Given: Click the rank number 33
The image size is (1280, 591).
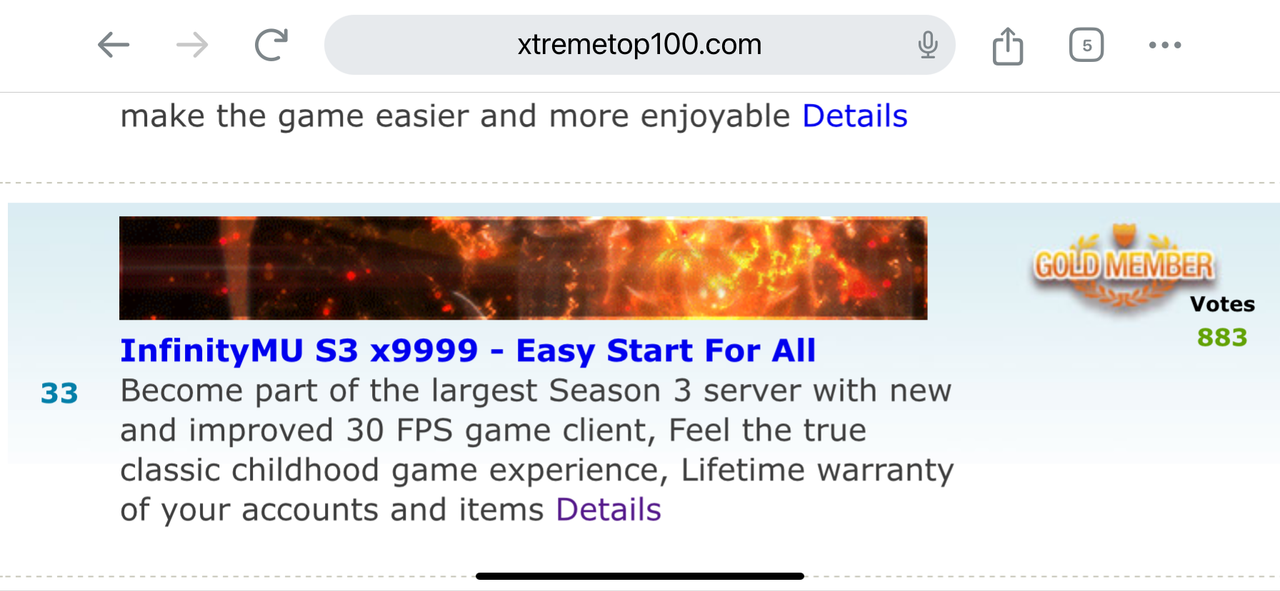Looking at the screenshot, I should tap(59, 394).
